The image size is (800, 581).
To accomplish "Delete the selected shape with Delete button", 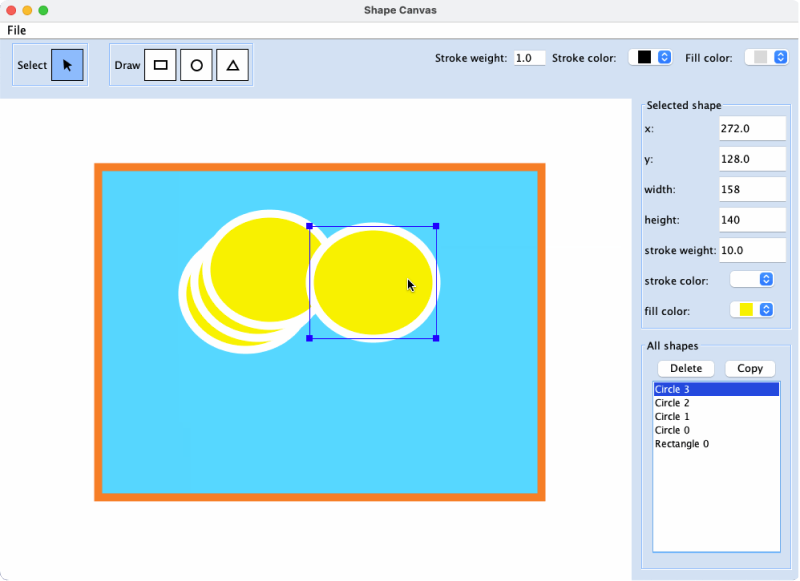I will pos(686,368).
